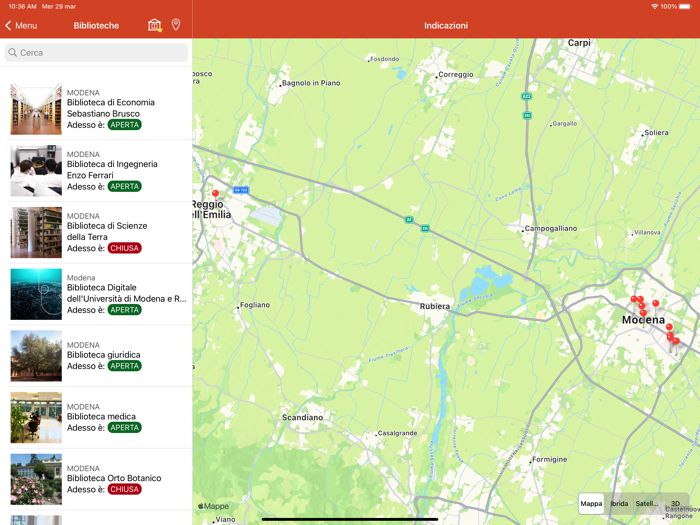Select the red map pin near Reggio nell'Emilia
Image resolution: width=700 pixels, height=525 pixels.
coord(215,194)
